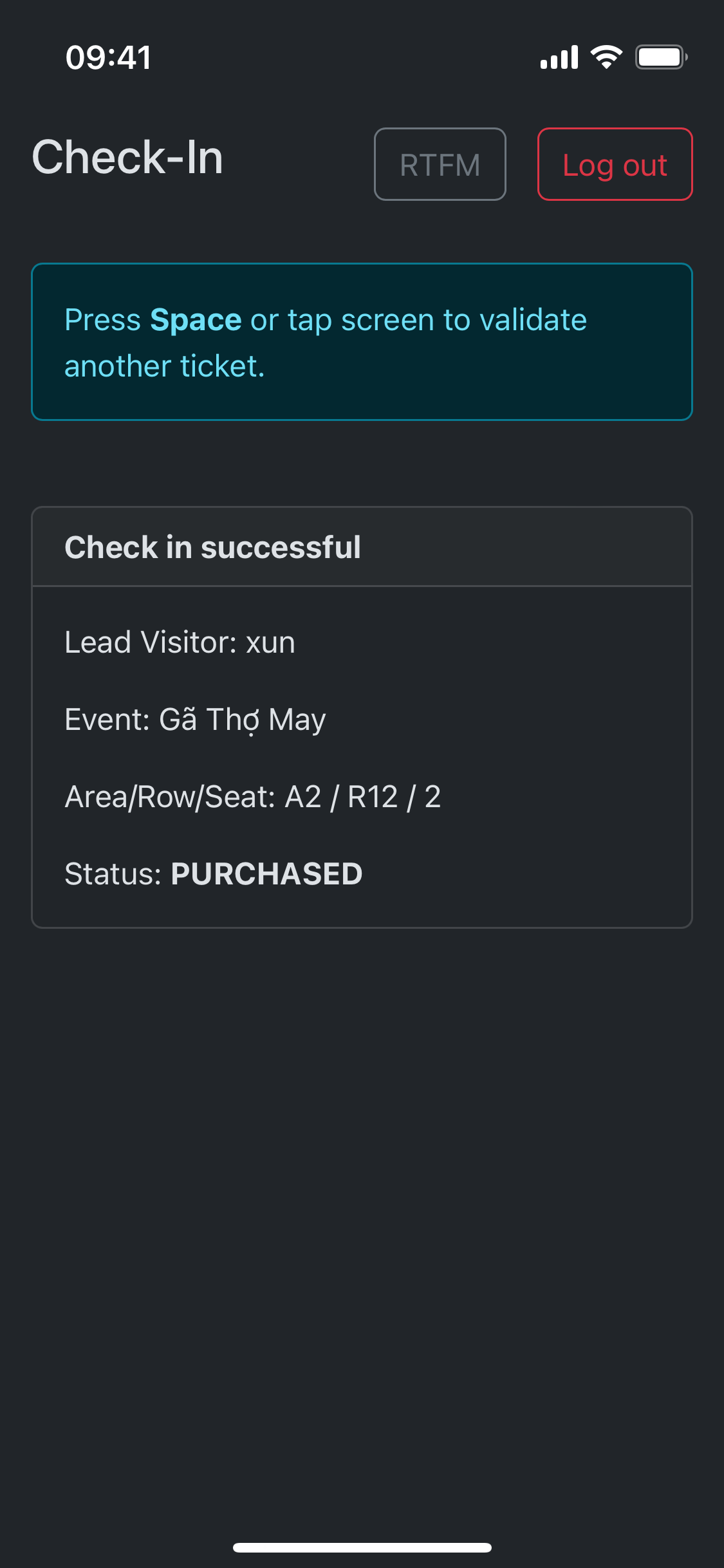
Task: Click the "Check in successful" card header
Action: click(x=212, y=547)
